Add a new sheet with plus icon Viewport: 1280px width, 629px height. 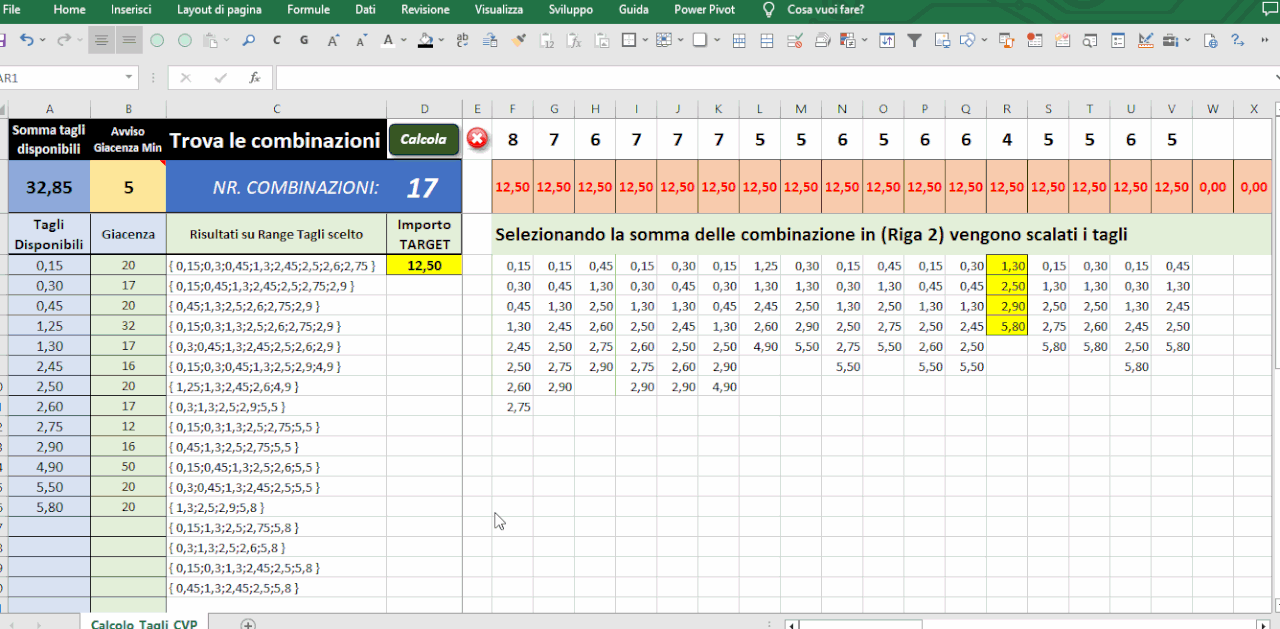248,624
